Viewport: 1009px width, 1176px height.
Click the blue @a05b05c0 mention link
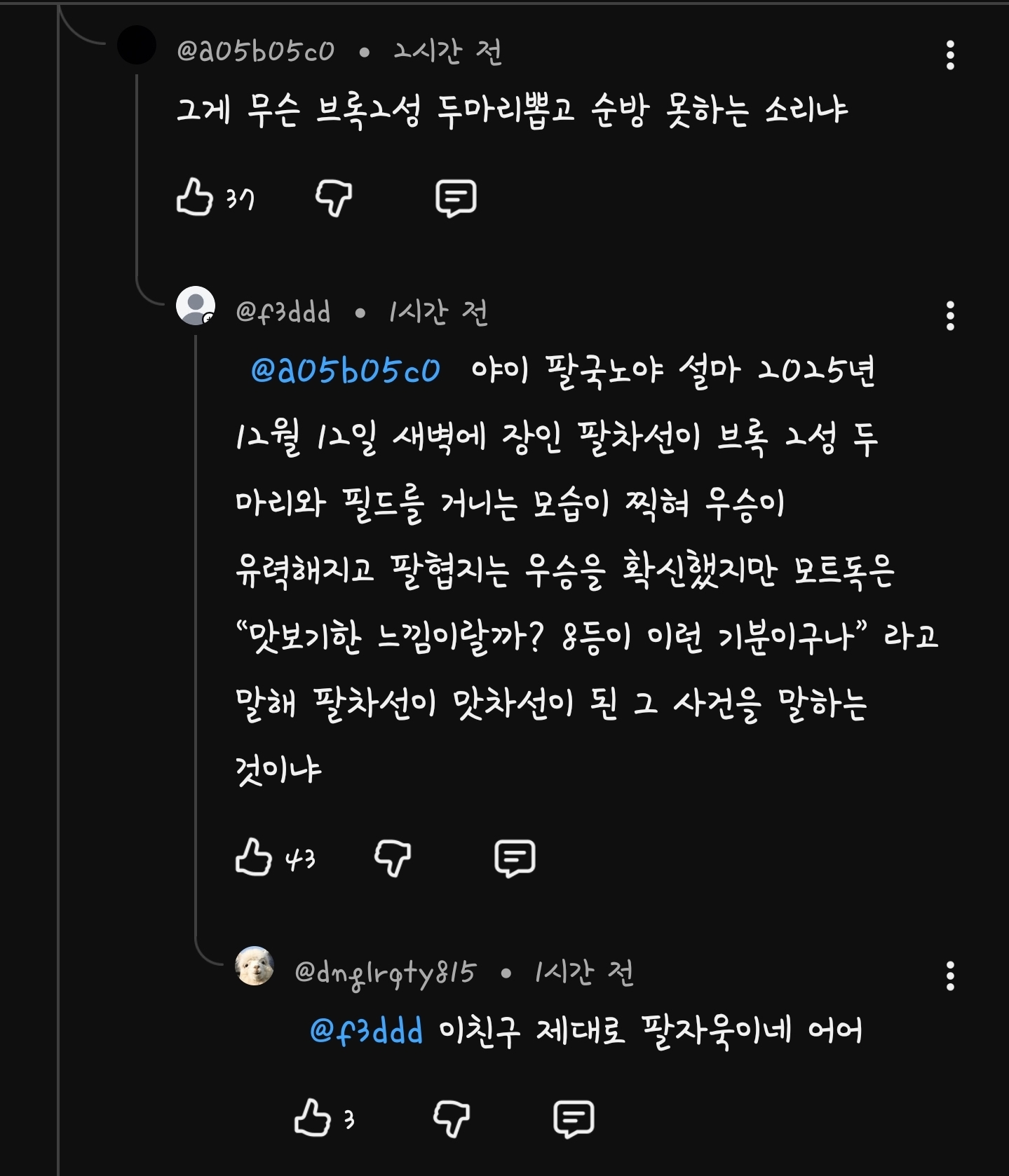346,370
